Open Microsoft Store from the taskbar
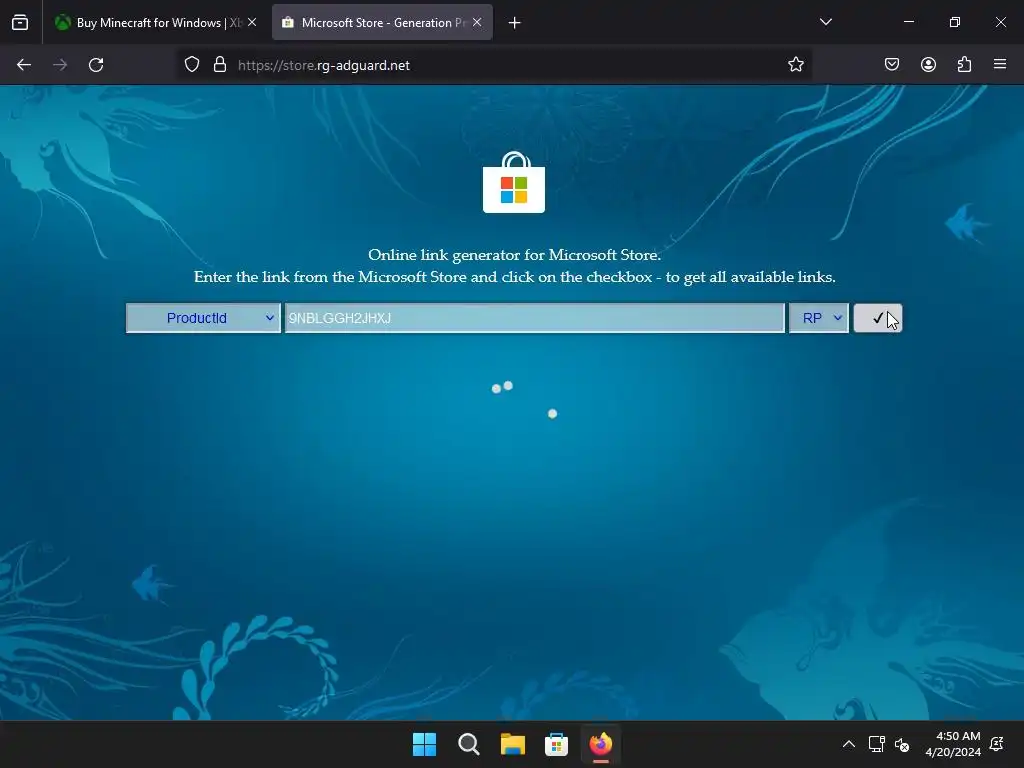The image size is (1024, 768). tap(556, 744)
